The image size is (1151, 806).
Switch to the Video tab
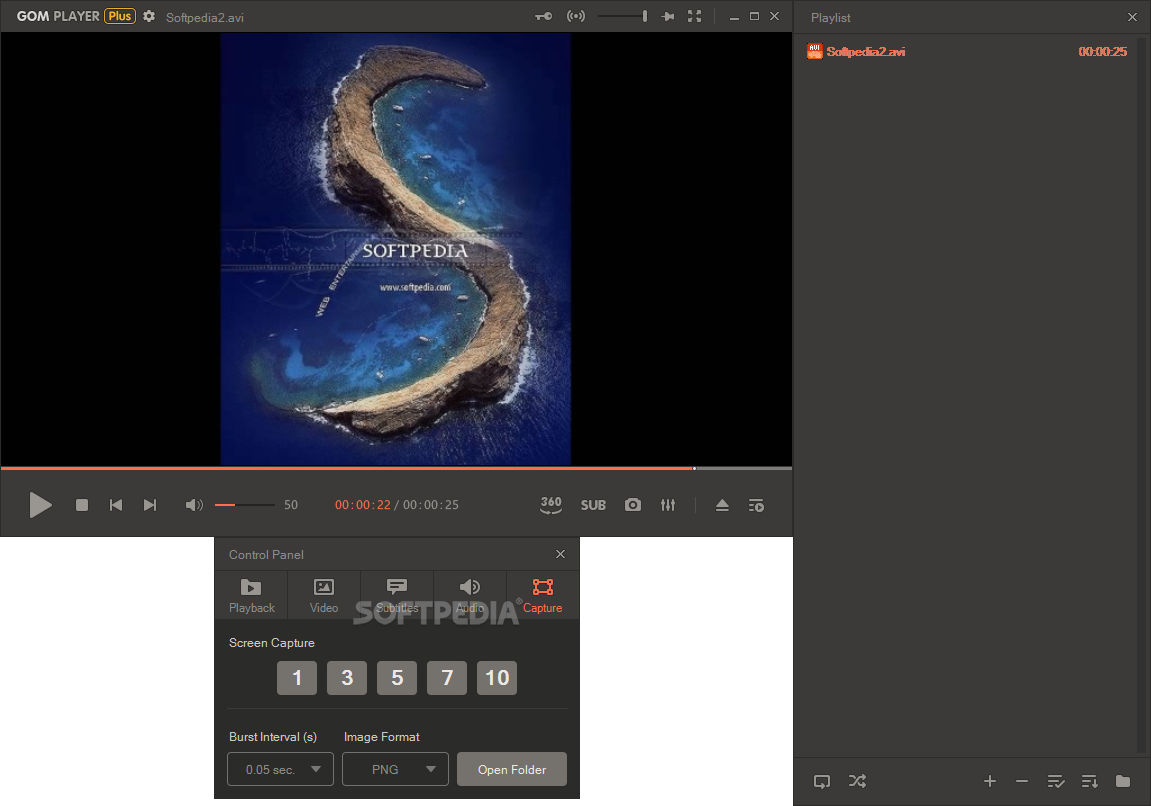click(x=324, y=595)
